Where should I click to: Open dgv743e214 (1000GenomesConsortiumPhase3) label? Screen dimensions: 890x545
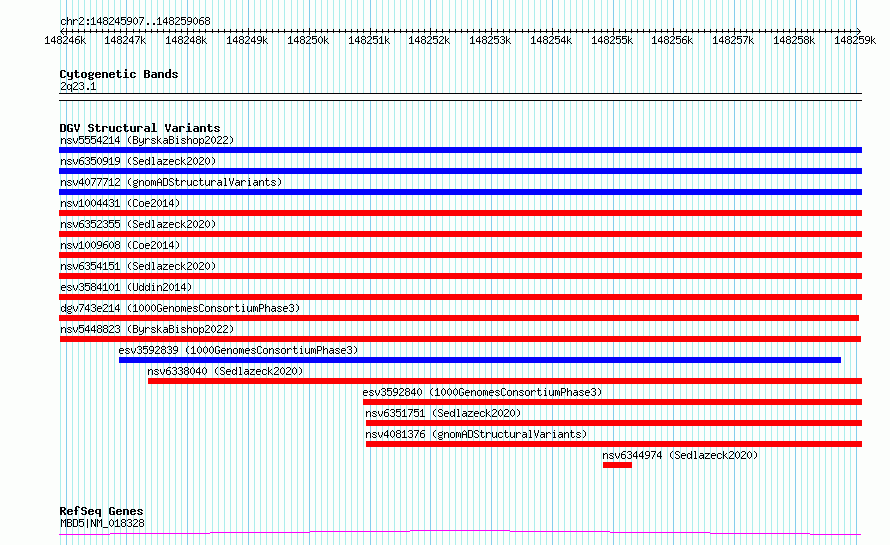180,308
